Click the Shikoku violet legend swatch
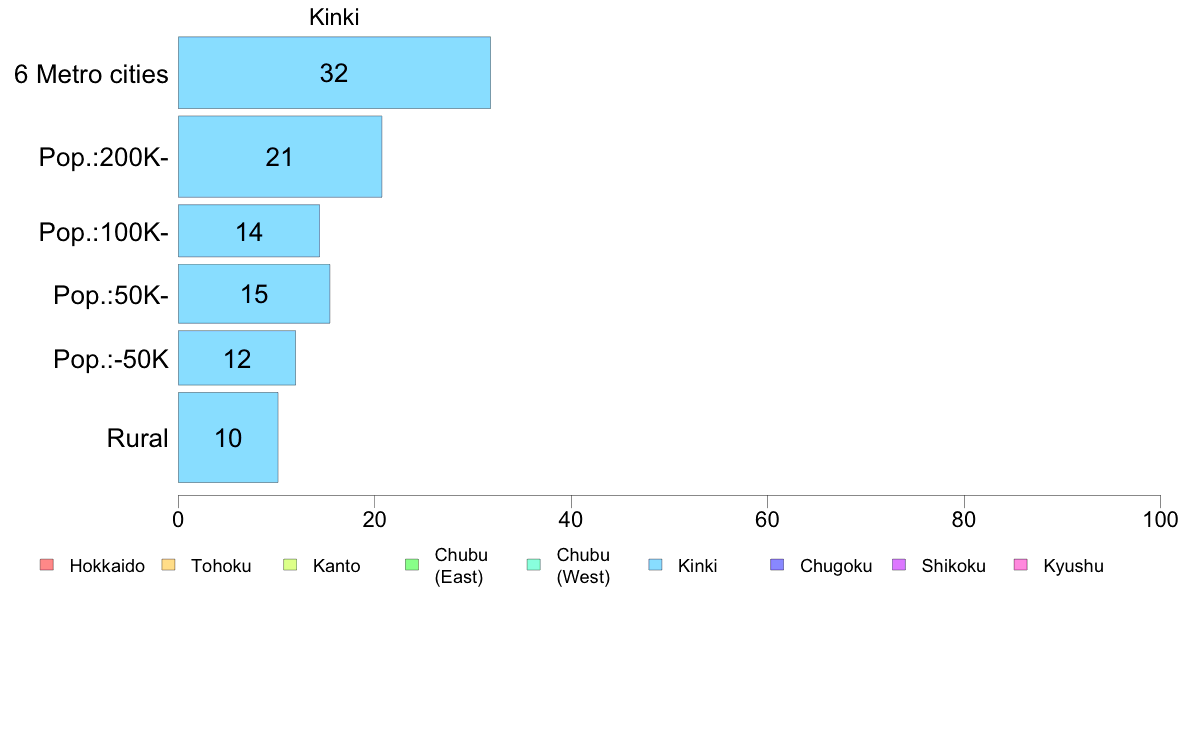Image resolution: width=1188 pixels, height=736 pixels. pyautogui.click(x=899, y=565)
